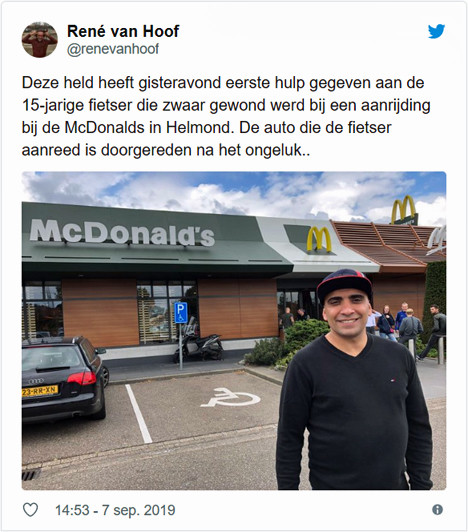The image size is (468, 532).
Task: Click the white McDonald's lettering in the photo
Action: coord(122,233)
